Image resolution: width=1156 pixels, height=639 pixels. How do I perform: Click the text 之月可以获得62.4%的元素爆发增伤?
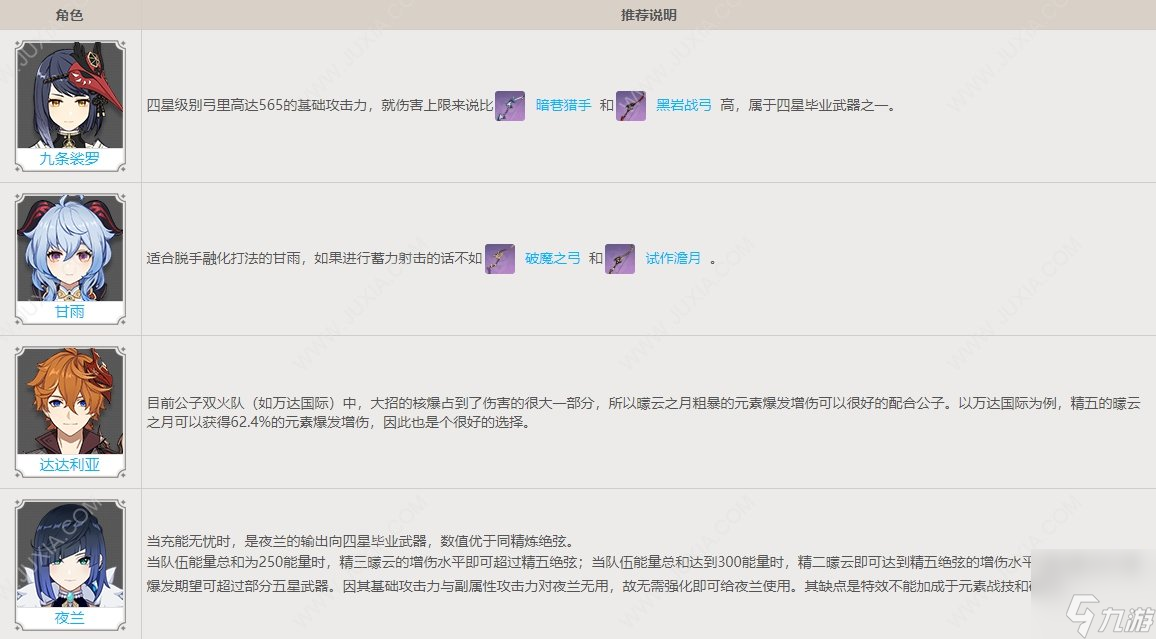click(257, 423)
